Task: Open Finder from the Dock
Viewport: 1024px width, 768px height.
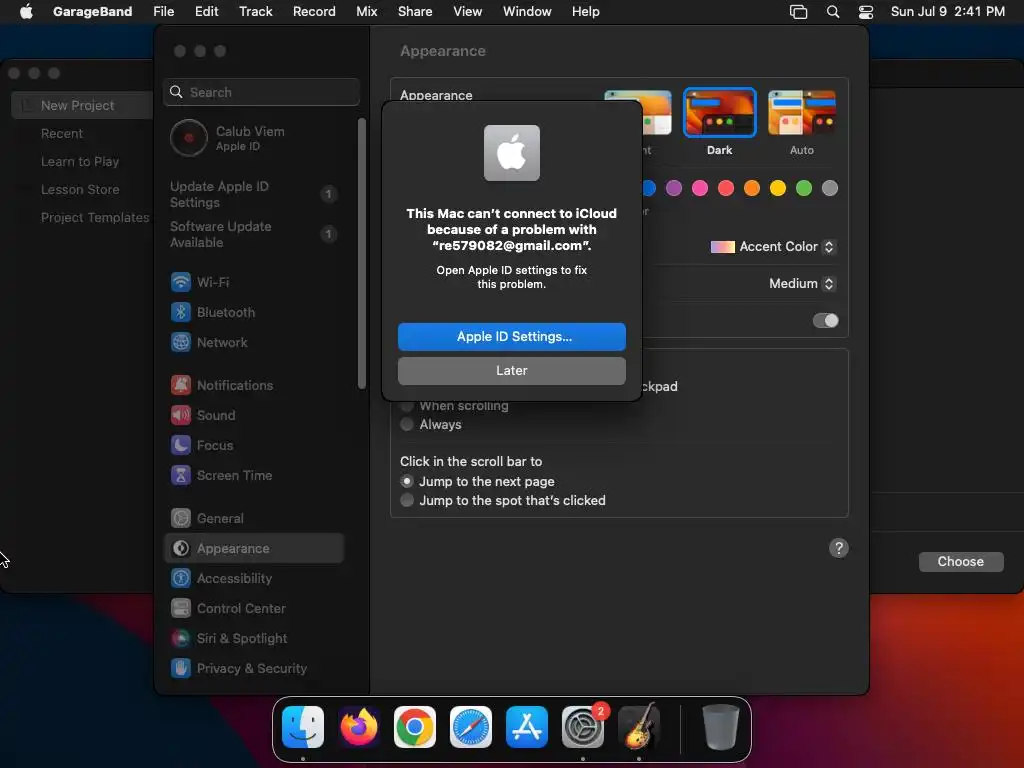Action: click(303, 727)
